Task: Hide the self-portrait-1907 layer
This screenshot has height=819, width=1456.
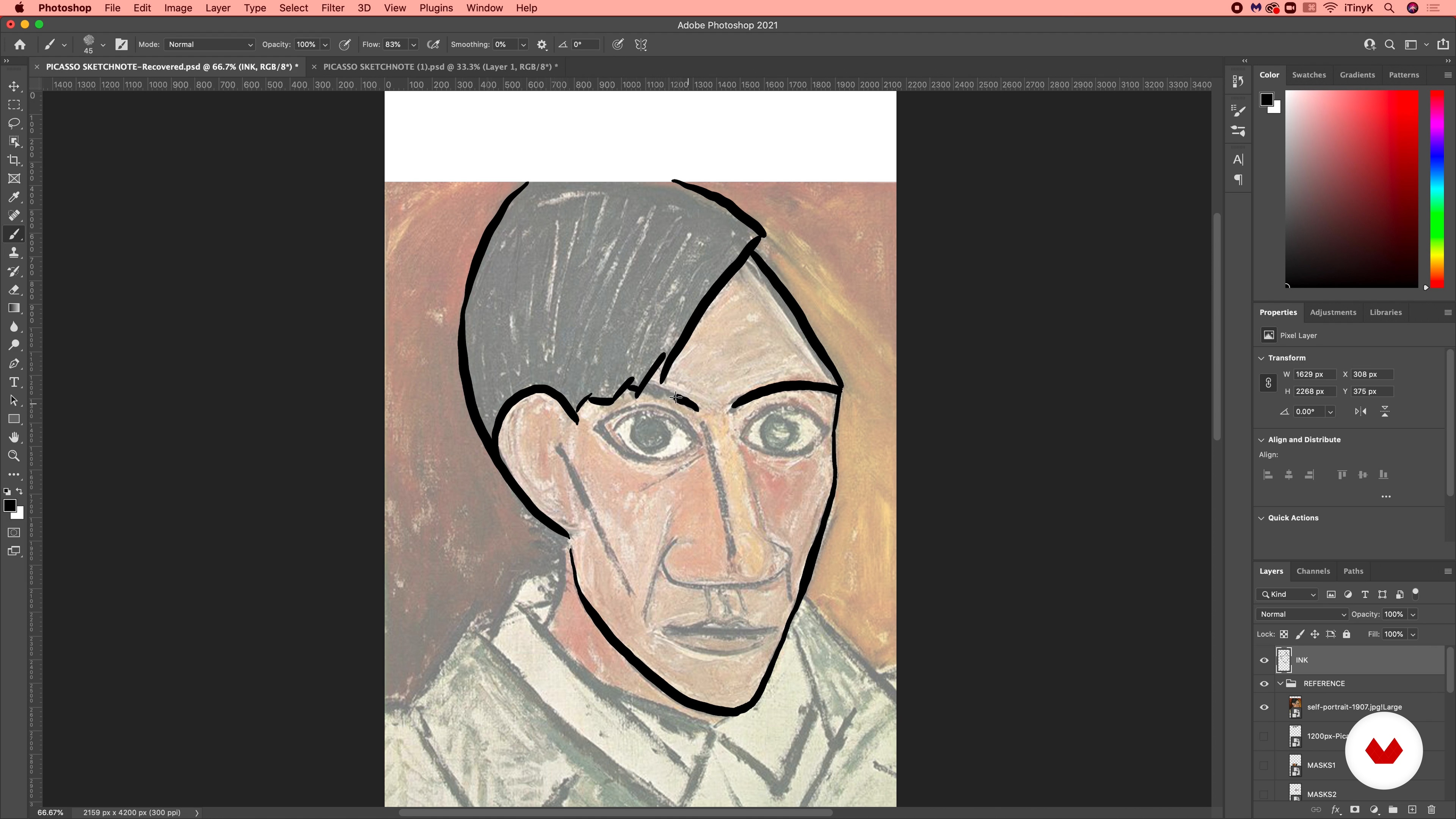Action: (1265, 707)
